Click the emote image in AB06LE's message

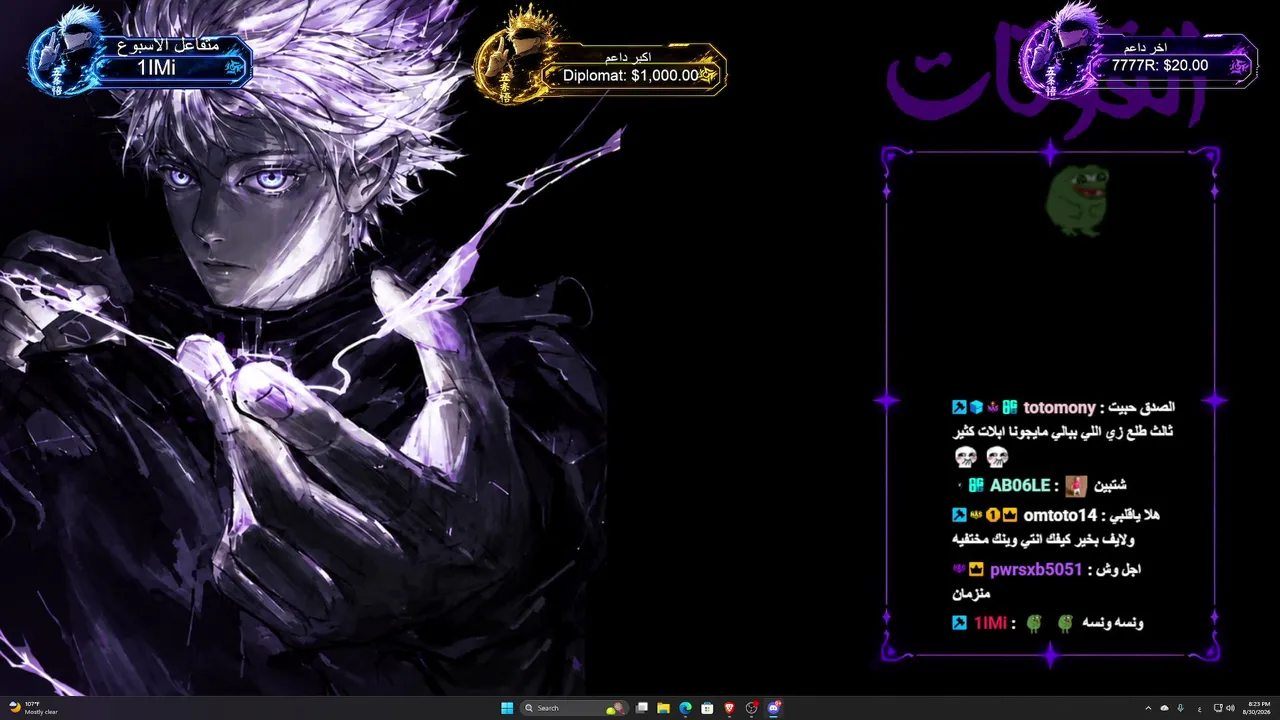click(1076, 486)
